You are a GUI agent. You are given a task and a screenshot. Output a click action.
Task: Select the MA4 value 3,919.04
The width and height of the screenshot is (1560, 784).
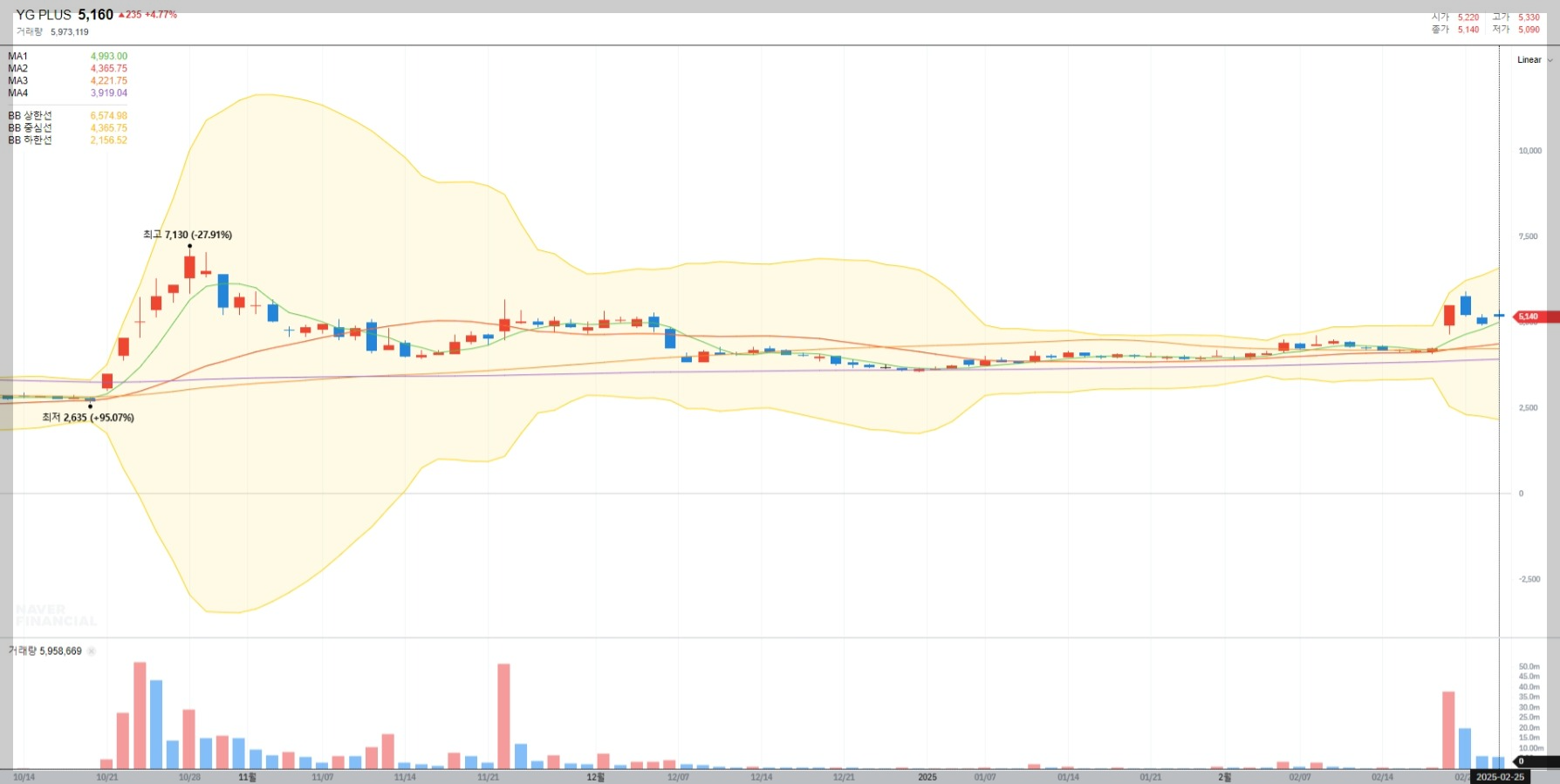pyautogui.click(x=109, y=93)
